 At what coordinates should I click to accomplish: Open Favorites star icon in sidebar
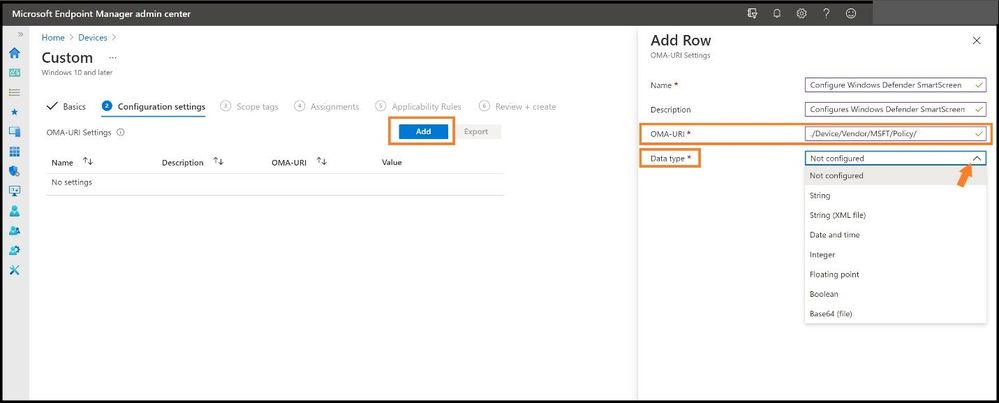point(14,112)
